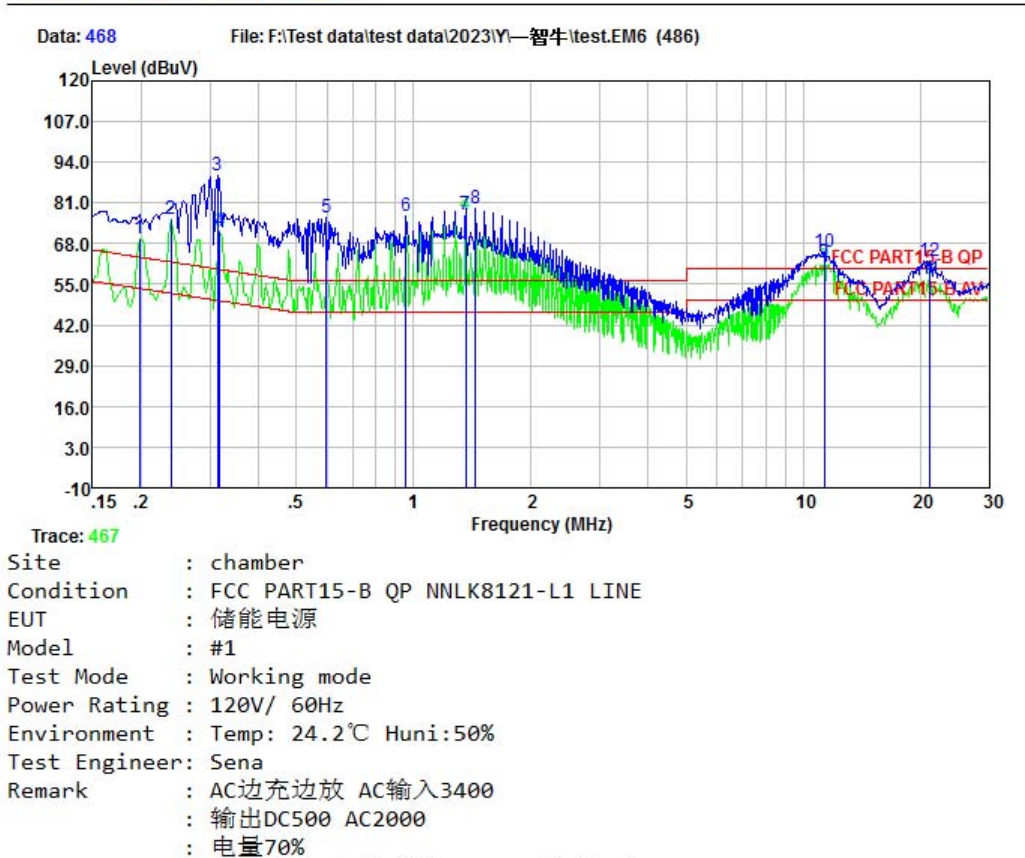Select peak marker 12 near 20 MHz
The height and width of the screenshot is (858, 1025).
click(x=930, y=250)
